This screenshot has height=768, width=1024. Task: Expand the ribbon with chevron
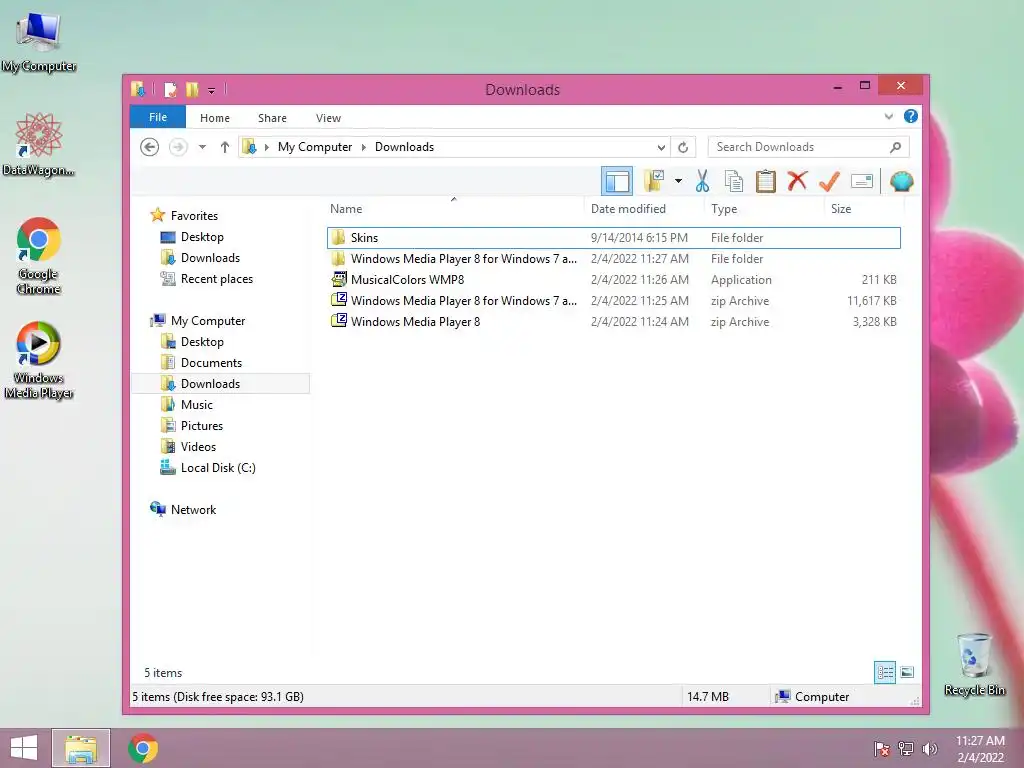pyautogui.click(x=889, y=116)
